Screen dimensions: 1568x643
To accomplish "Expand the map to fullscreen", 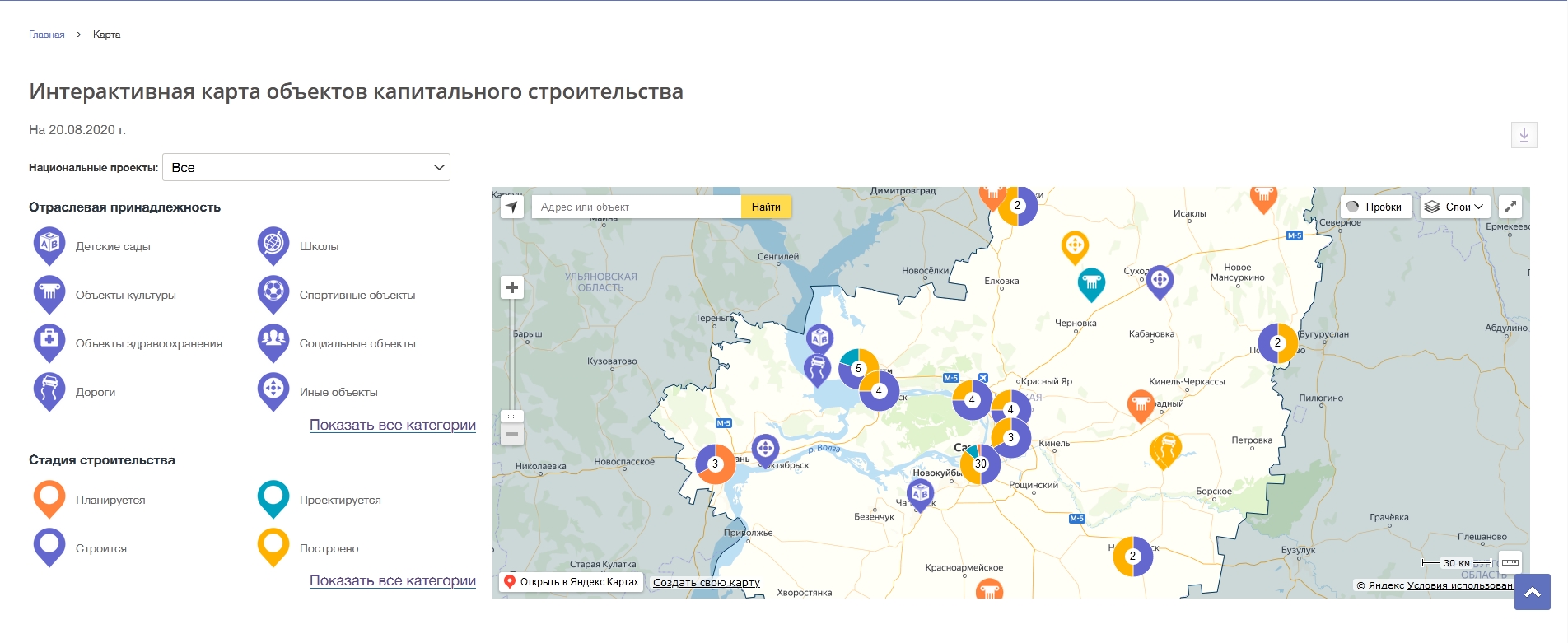I will click(1510, 207).
